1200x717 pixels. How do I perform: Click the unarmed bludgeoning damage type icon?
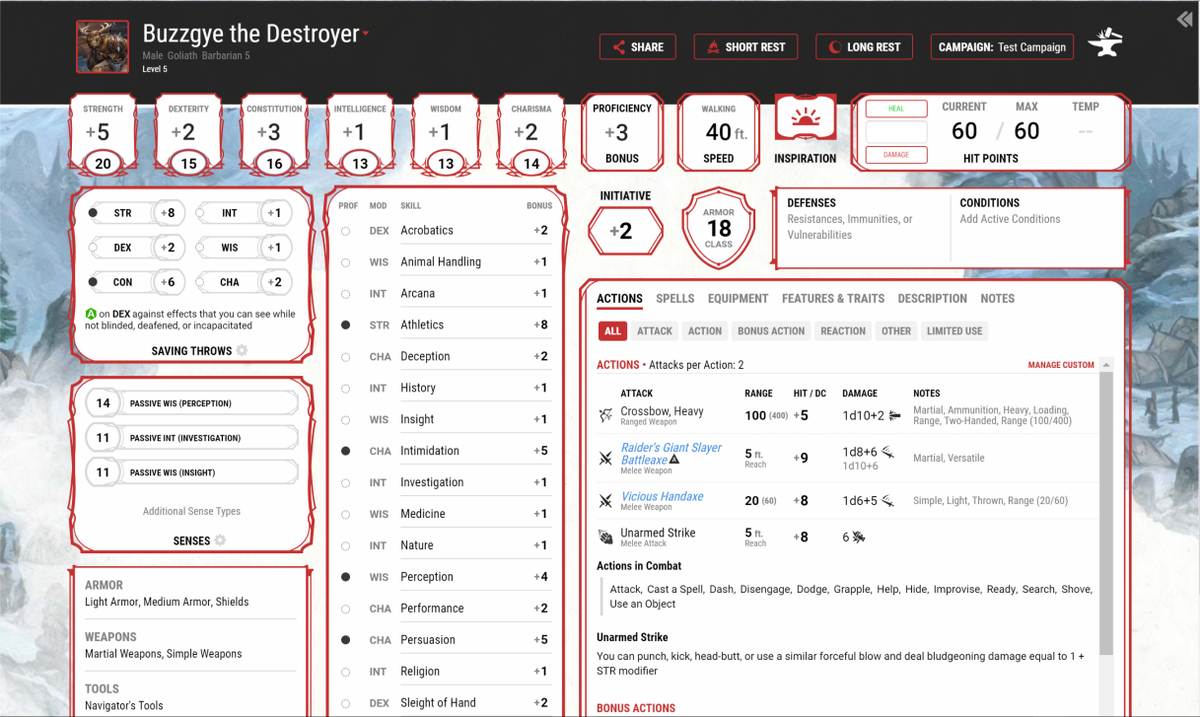click(x=858, y=537)
